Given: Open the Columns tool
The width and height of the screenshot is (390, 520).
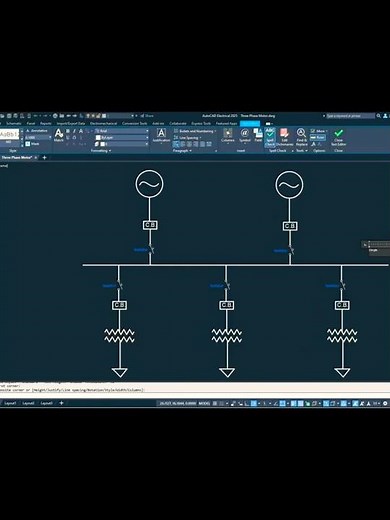Looking at the screenshot, I should point(228,136).
